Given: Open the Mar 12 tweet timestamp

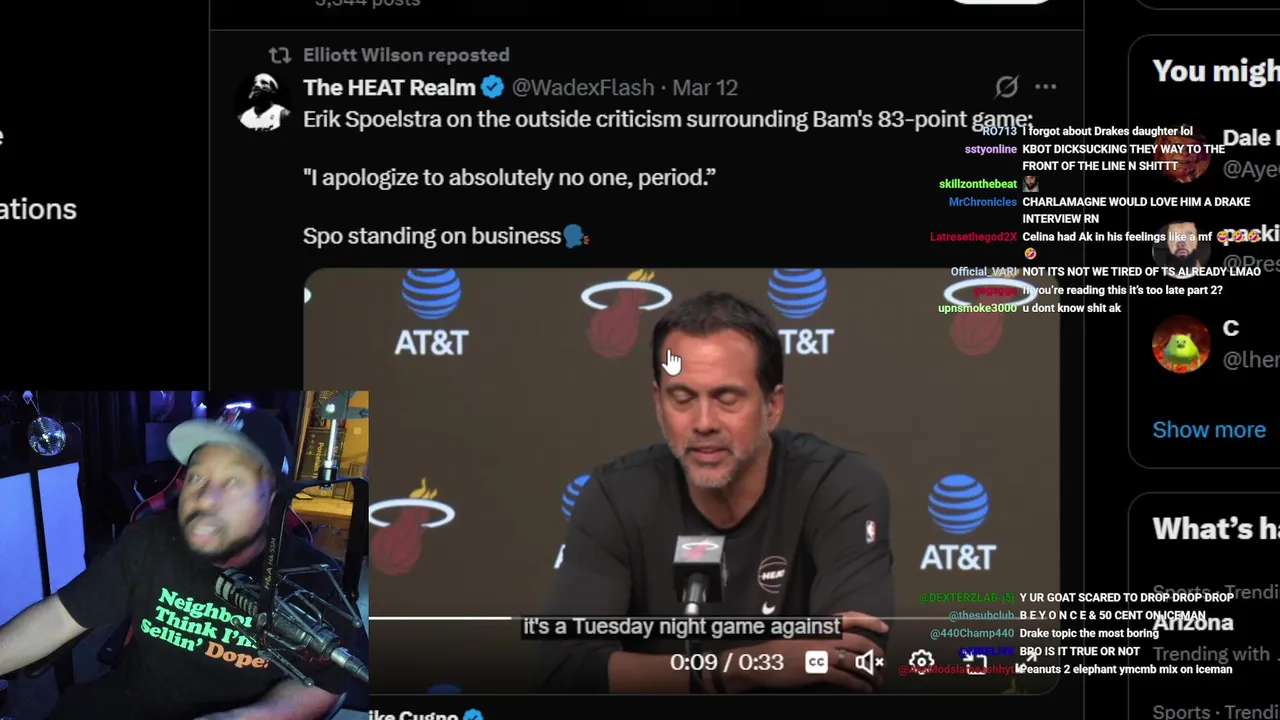Looking at the screenshot, I should click(705, 87).
